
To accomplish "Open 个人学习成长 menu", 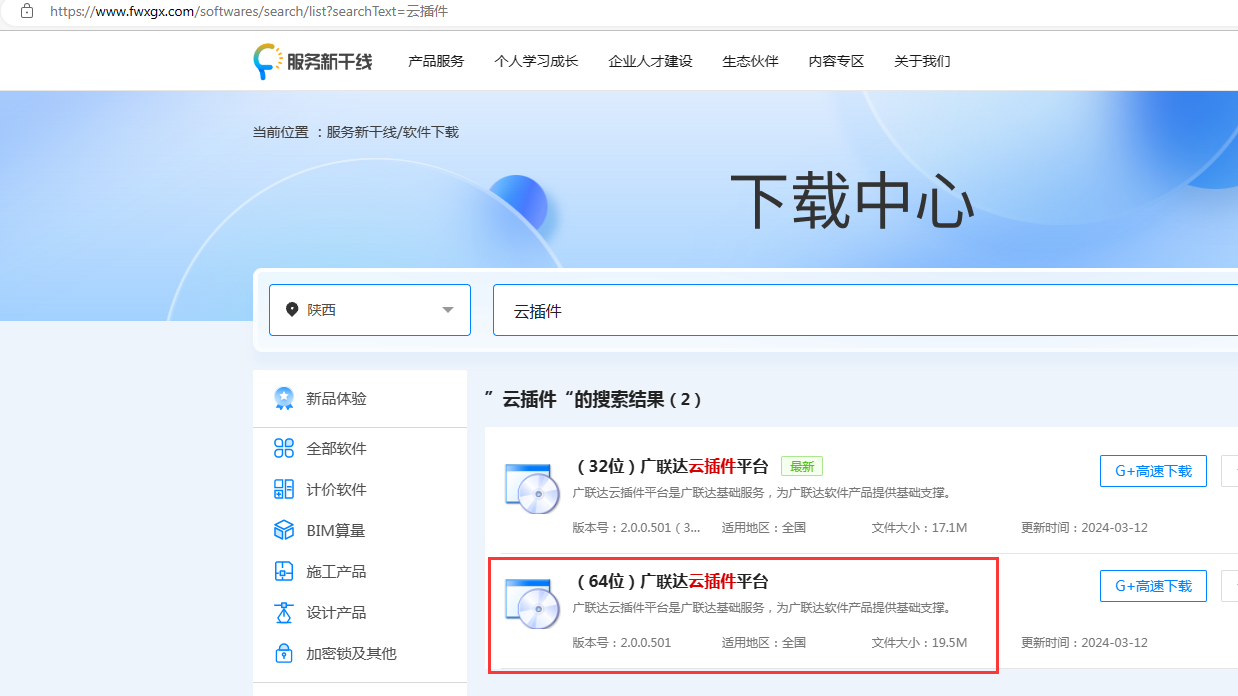I will (x=536, y=61).
